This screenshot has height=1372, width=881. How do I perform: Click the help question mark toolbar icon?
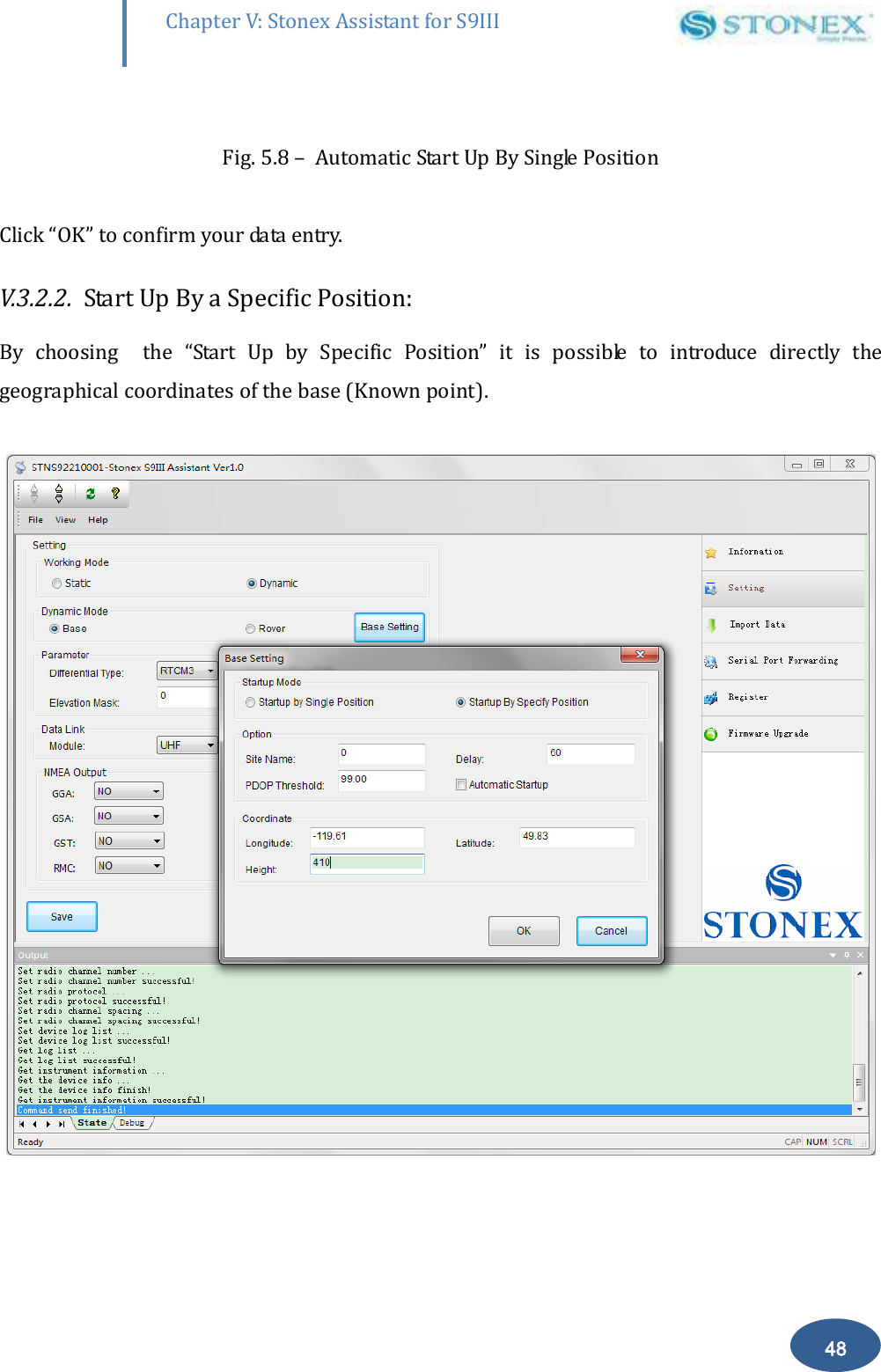click(115, 494)
